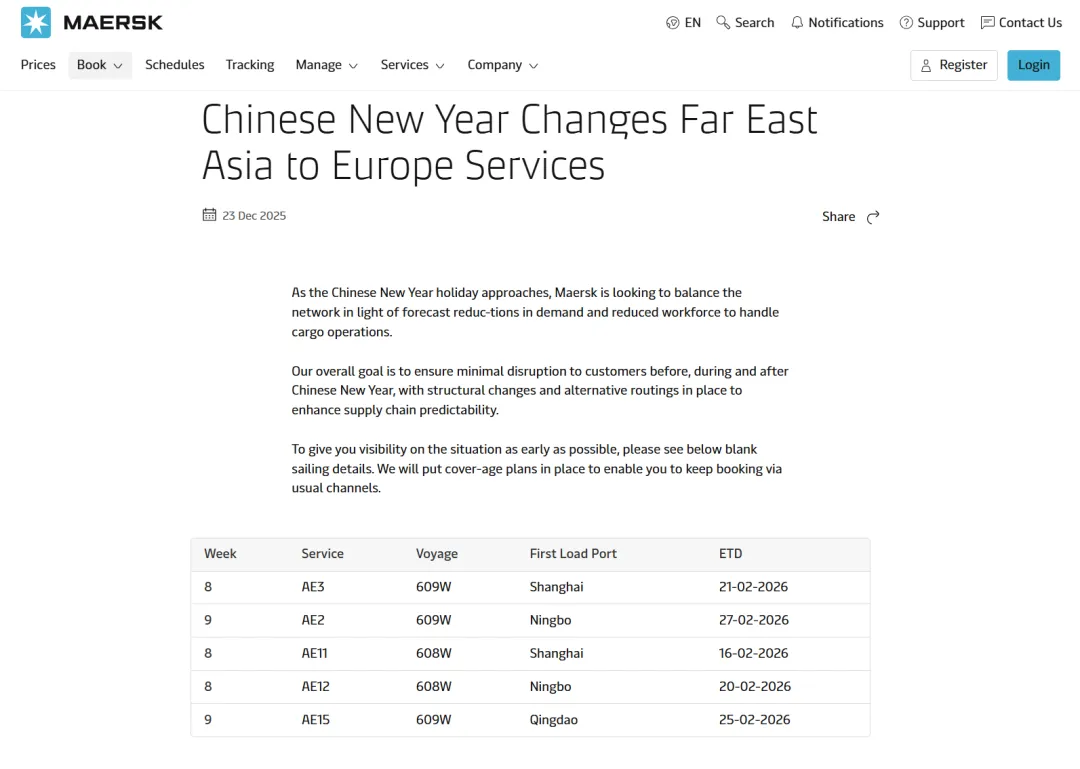Screen dimensions: 1080x769
Task: Expand the Services dropdown
Action: [412, 64]
